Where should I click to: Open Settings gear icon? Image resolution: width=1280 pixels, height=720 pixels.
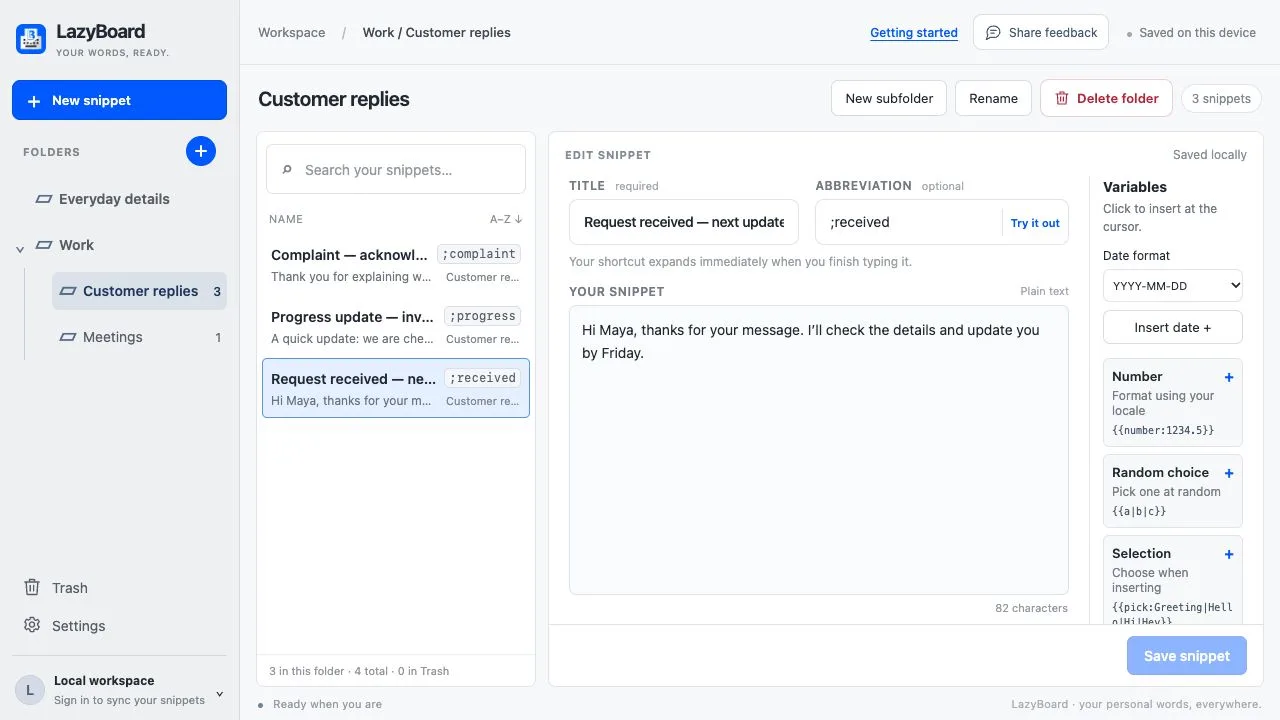tap(32, 625)
